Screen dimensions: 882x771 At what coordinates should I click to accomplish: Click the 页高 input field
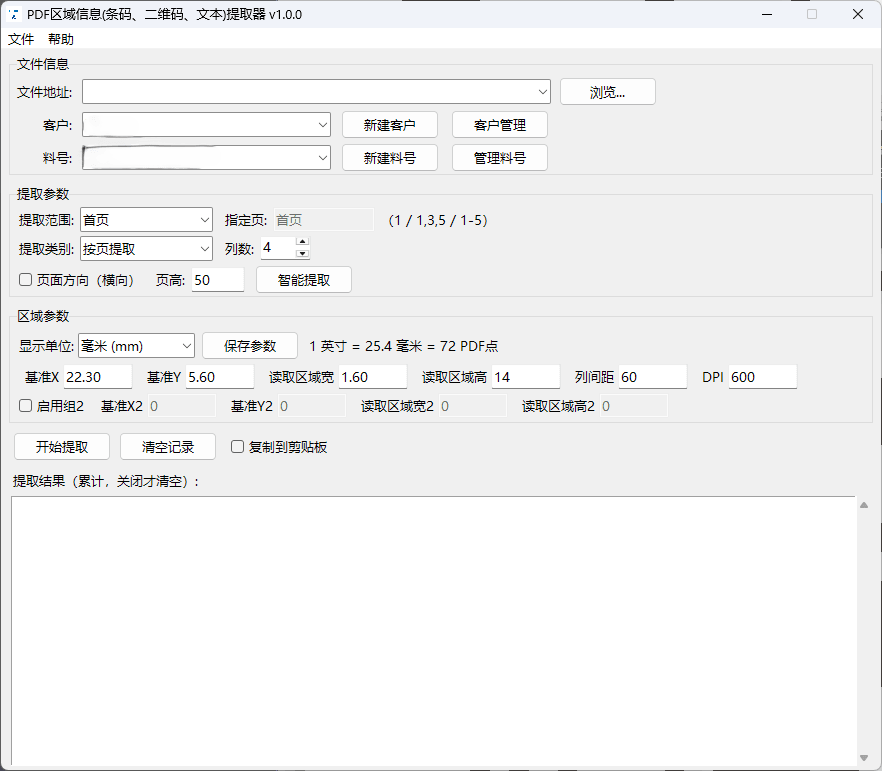coord(218,280)
